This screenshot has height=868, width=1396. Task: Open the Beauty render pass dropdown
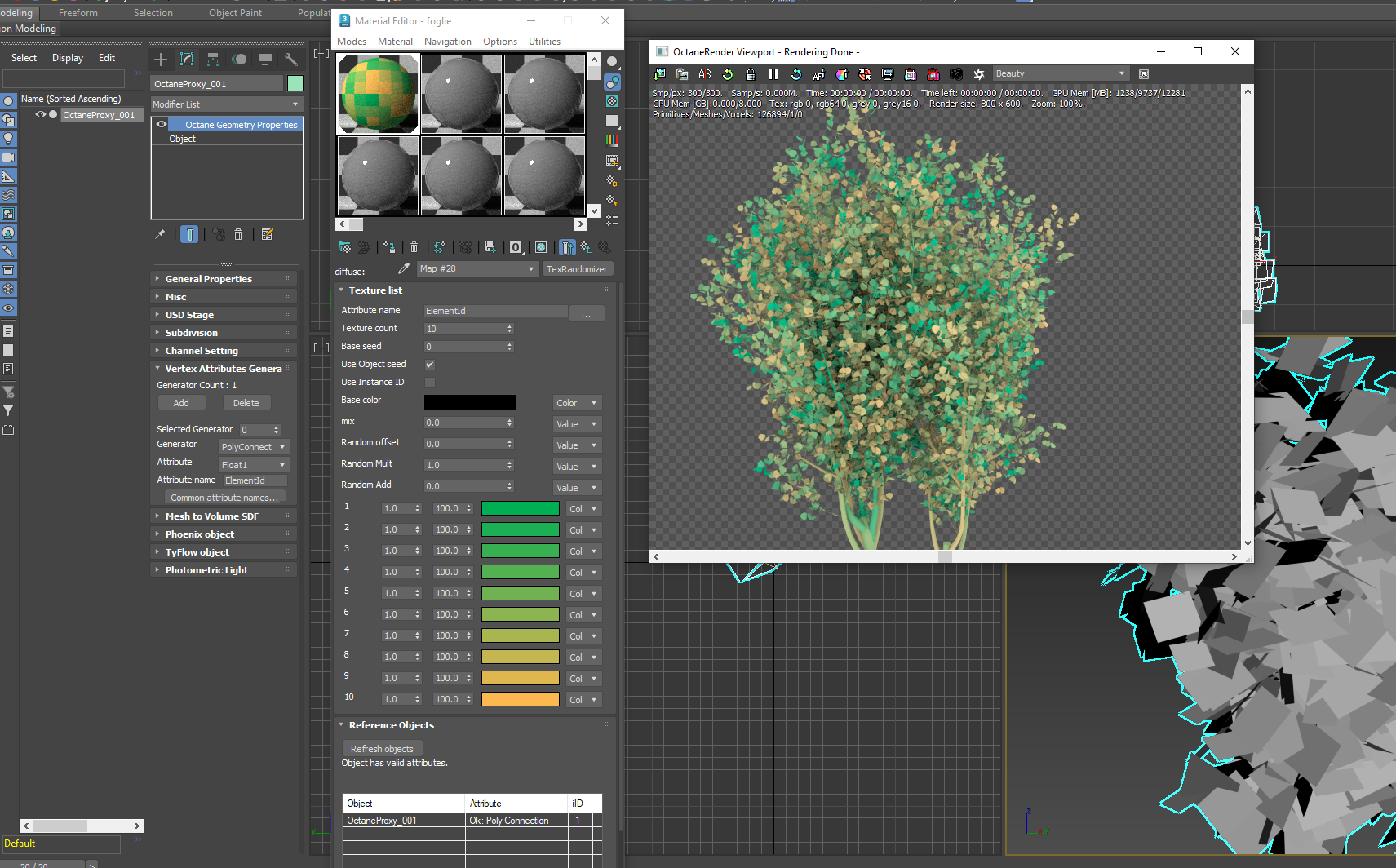(x=1059, y=74)
